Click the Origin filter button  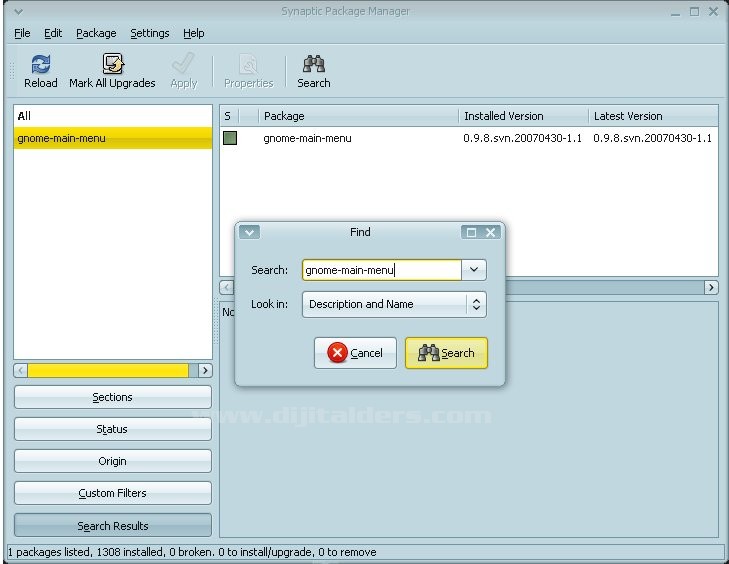(x=113, y=461)
